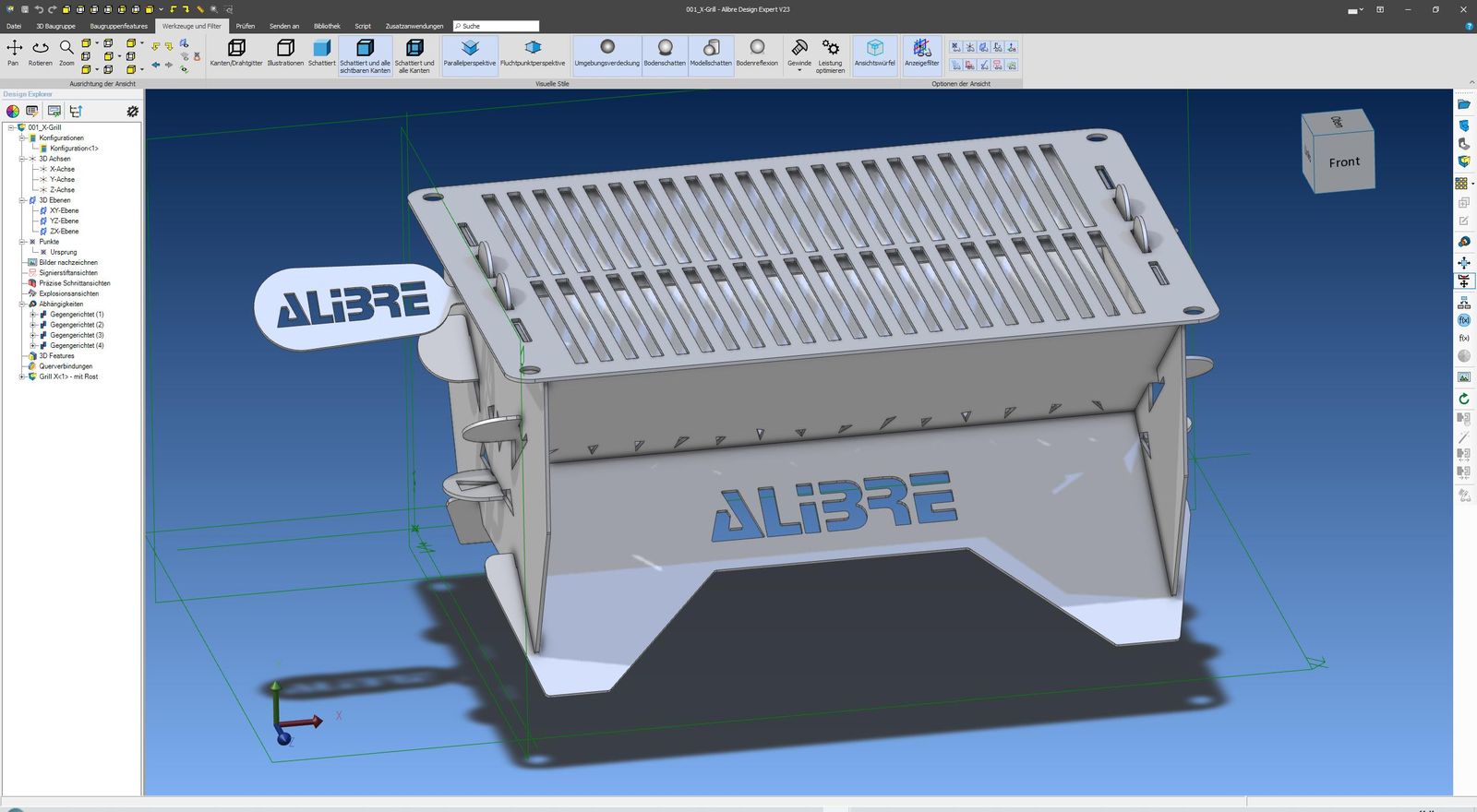Collapse the 3D Ebenen tree node

pos(22,200)
